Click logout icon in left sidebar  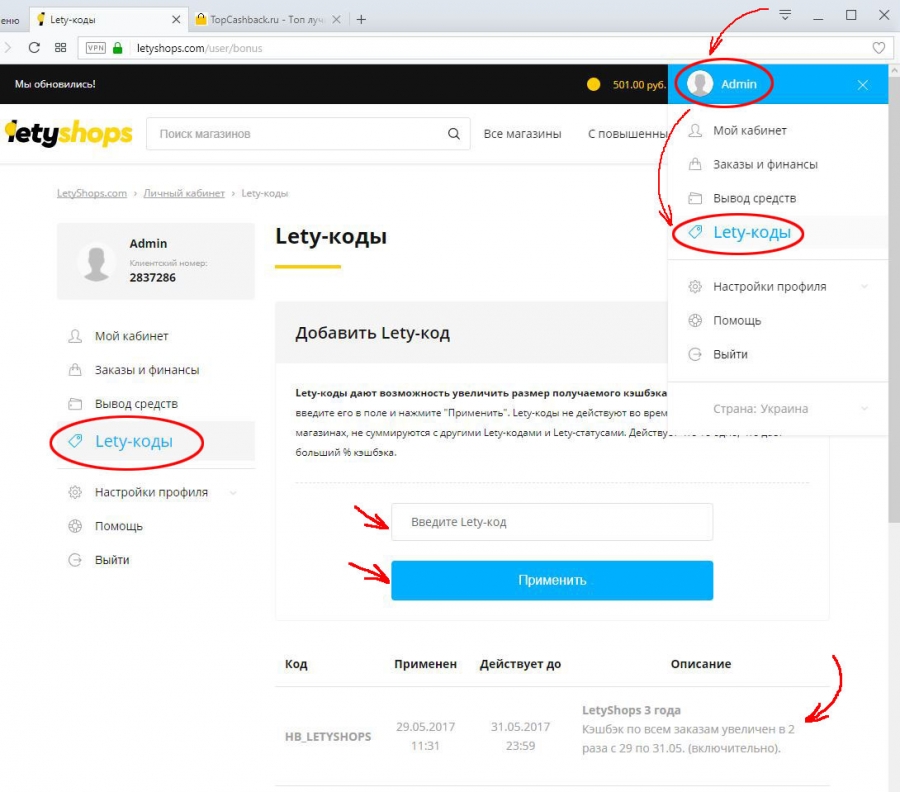point(75,560)
